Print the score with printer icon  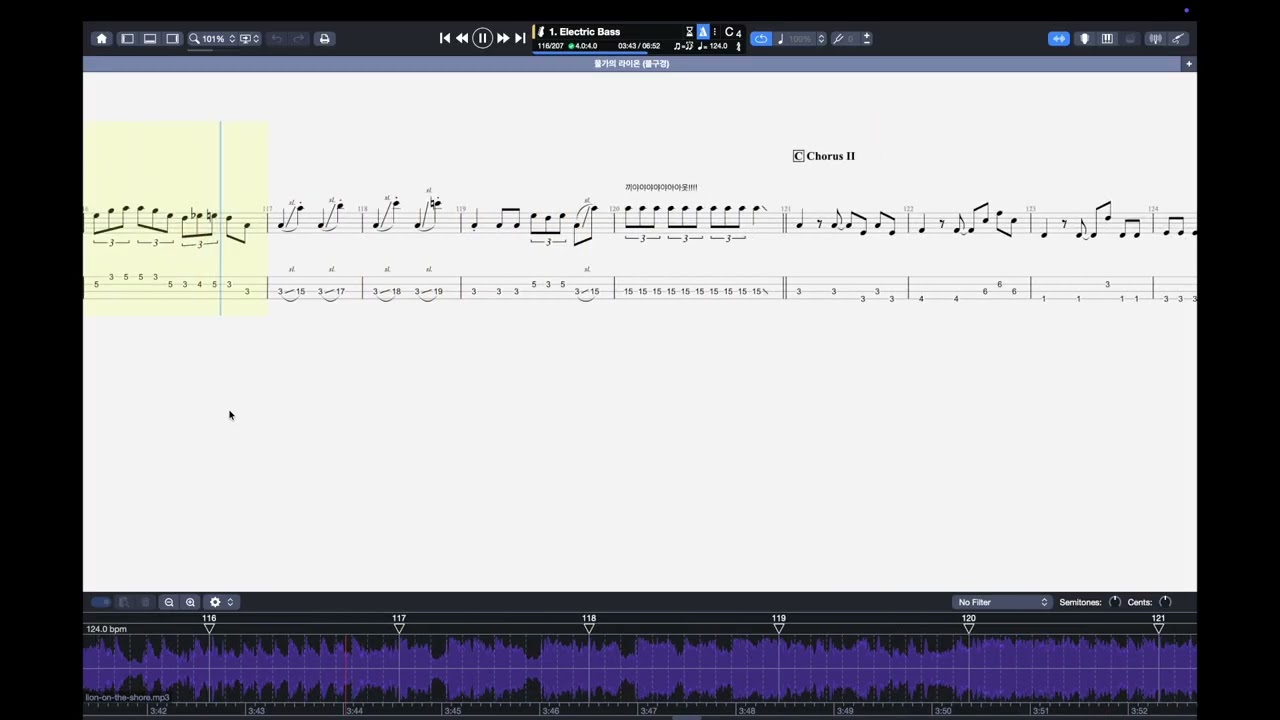[x=324, y=39]
